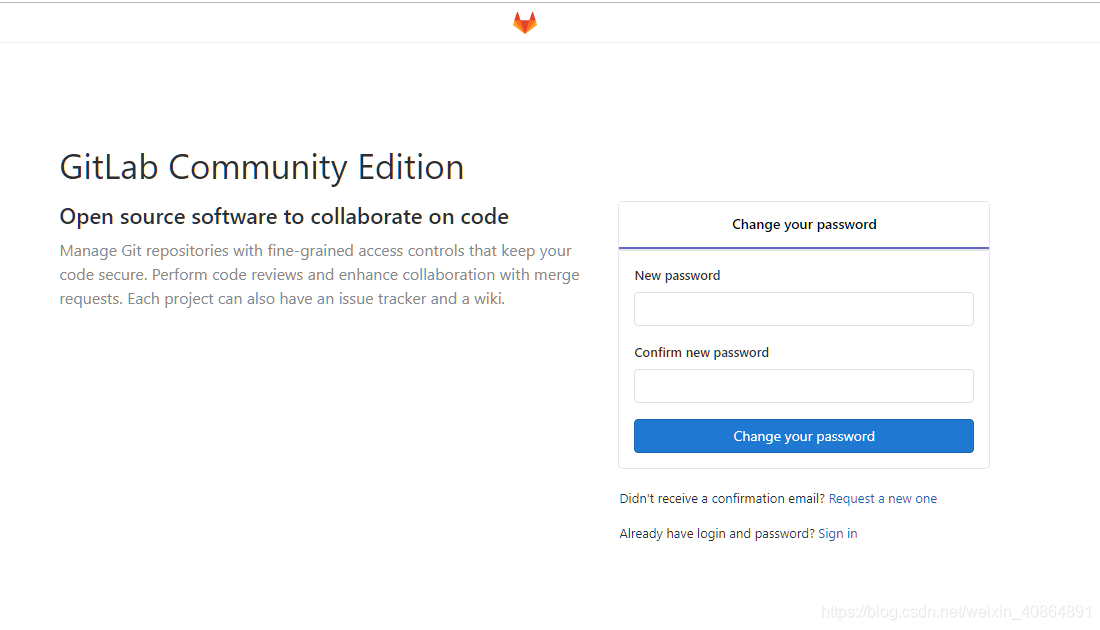Image resolution: width=1100 pixels, height=630 pixels.
Task: Click the Confirm new password label
Action: click(702, 352)
